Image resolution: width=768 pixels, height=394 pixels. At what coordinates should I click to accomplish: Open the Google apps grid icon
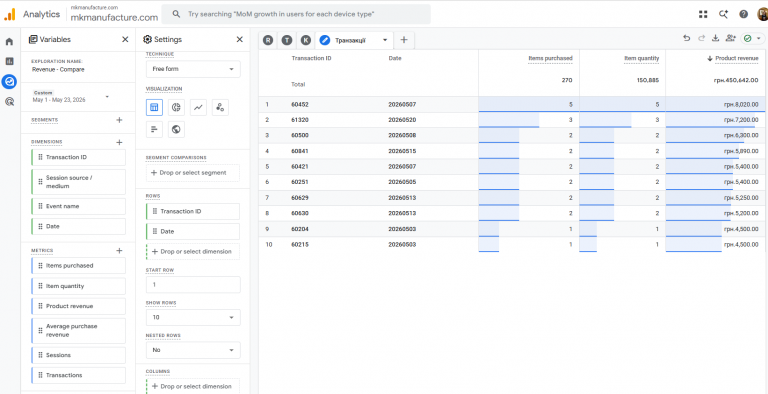(703, 14)
